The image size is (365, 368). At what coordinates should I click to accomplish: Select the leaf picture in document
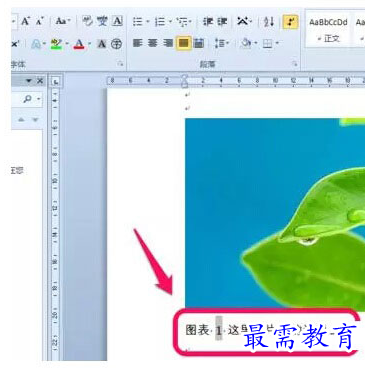(275, 214)
